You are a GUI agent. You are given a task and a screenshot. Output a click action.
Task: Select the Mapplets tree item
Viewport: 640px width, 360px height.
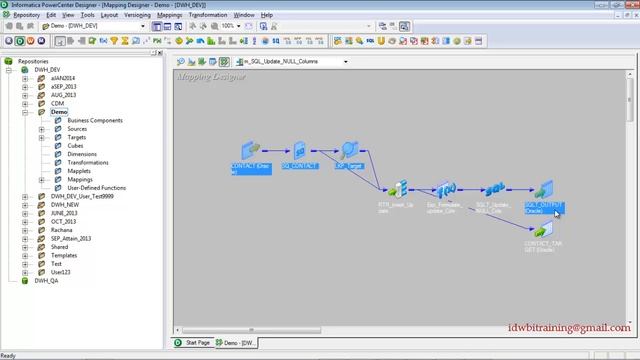click(x=79, y=171)
